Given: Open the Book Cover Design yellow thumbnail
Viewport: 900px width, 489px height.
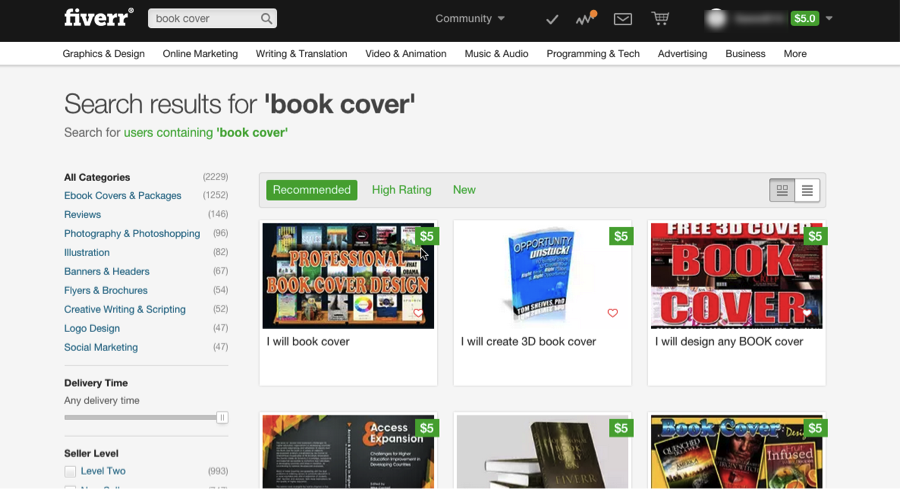Looking at the screenshot, I should [x=736, y=452].
